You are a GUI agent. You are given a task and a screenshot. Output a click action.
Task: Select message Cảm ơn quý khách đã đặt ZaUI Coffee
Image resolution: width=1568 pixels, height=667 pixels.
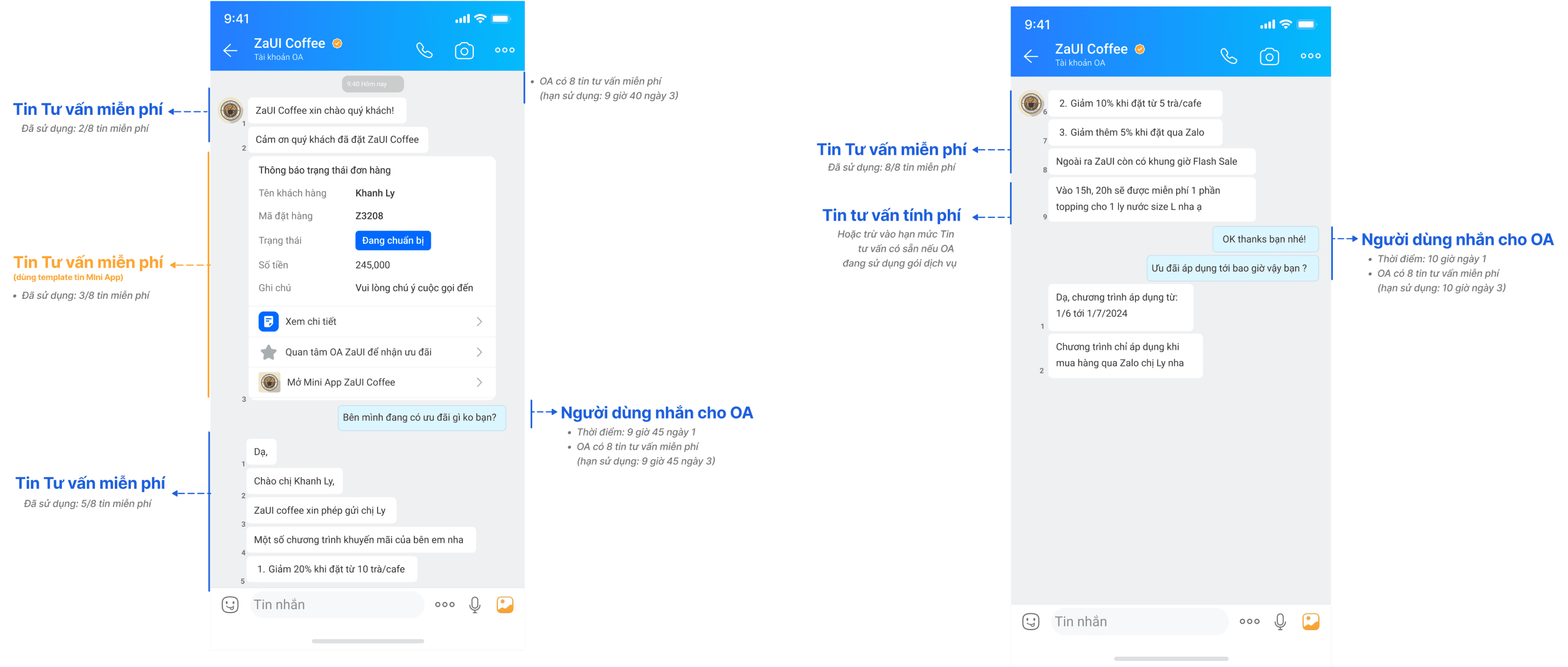tap(338, 139)
